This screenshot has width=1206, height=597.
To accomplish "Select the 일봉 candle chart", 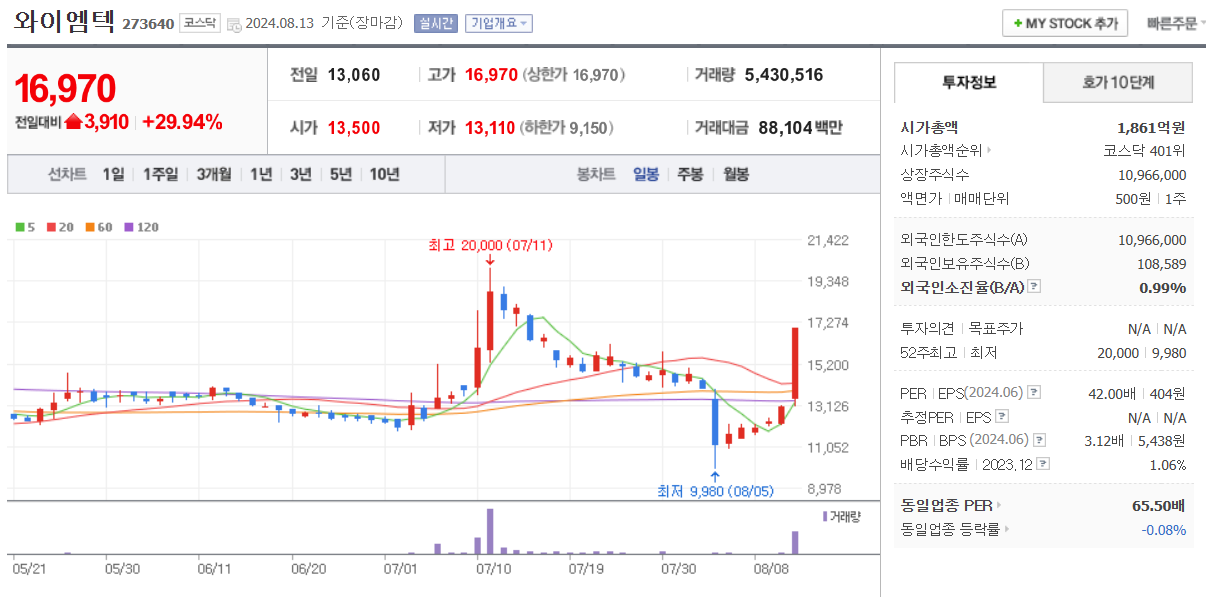I will (646, 174).
